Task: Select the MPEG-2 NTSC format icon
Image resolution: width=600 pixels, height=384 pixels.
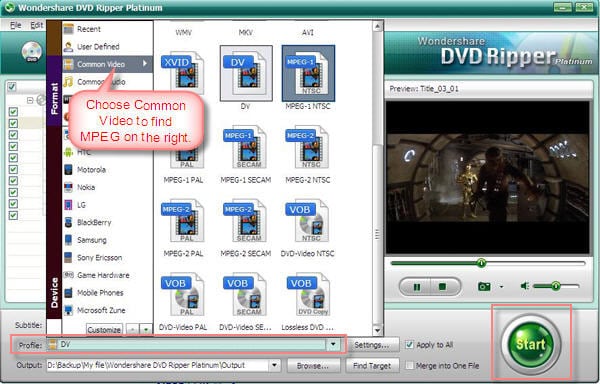Action: tap(308, 147)
